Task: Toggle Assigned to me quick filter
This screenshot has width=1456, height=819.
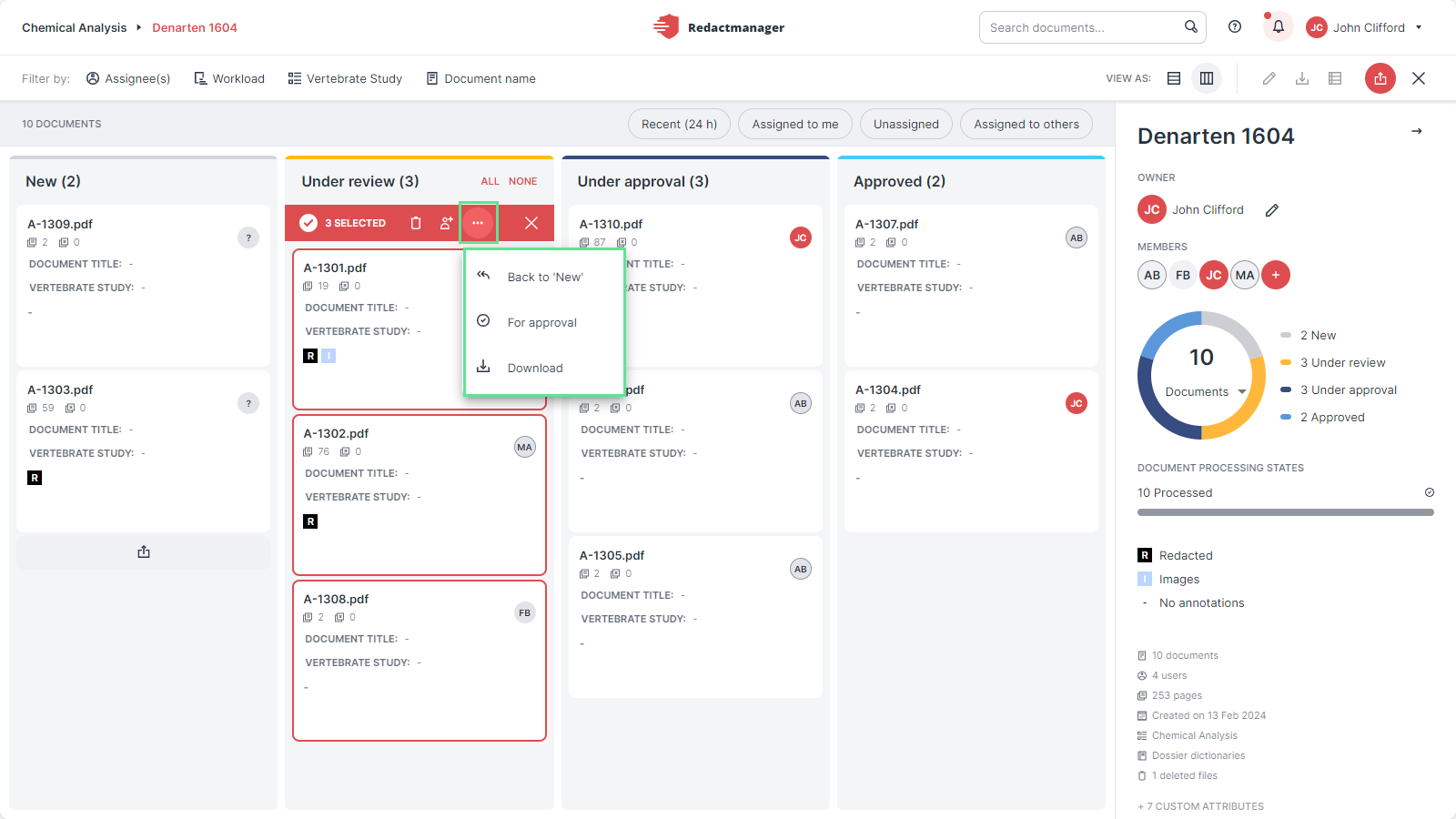Action: [x=795, y=124]
